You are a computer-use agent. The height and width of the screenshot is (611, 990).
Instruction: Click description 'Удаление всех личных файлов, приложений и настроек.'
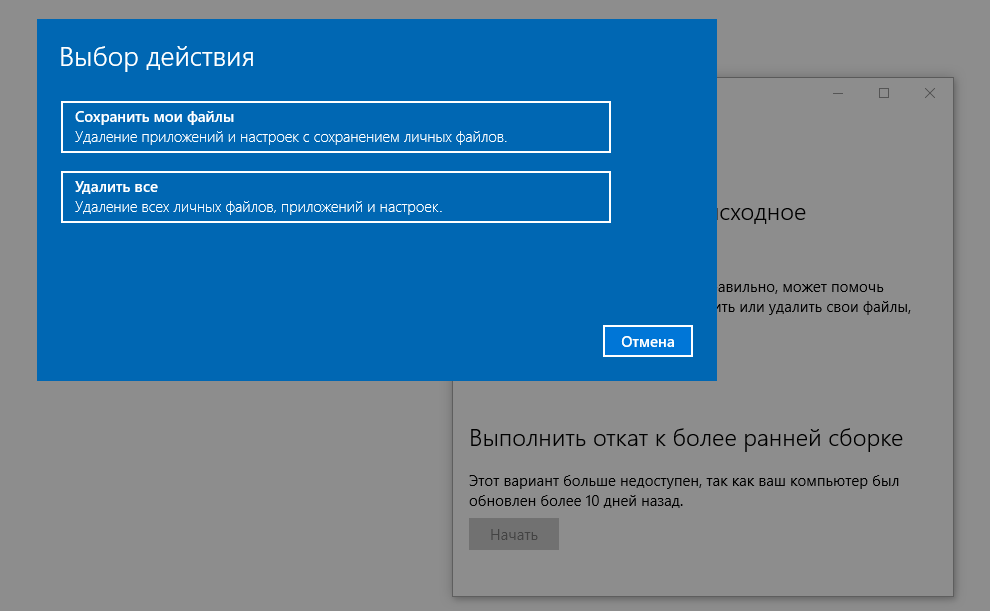(x=259, y=207)
